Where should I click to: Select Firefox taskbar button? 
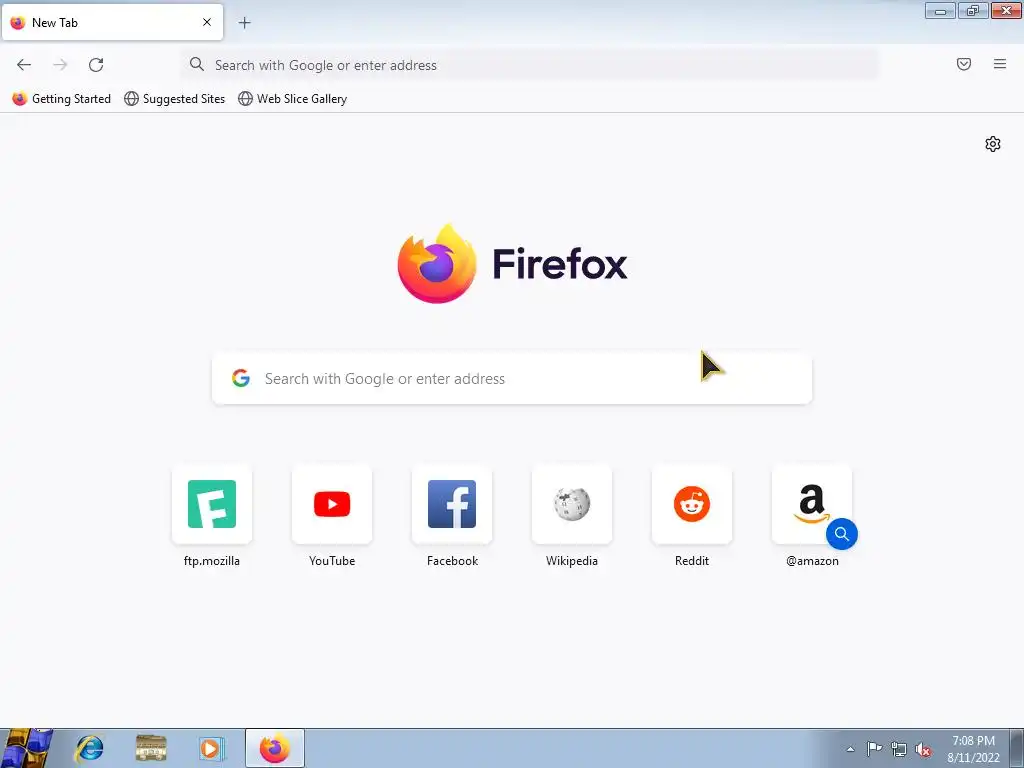point(275,748)
